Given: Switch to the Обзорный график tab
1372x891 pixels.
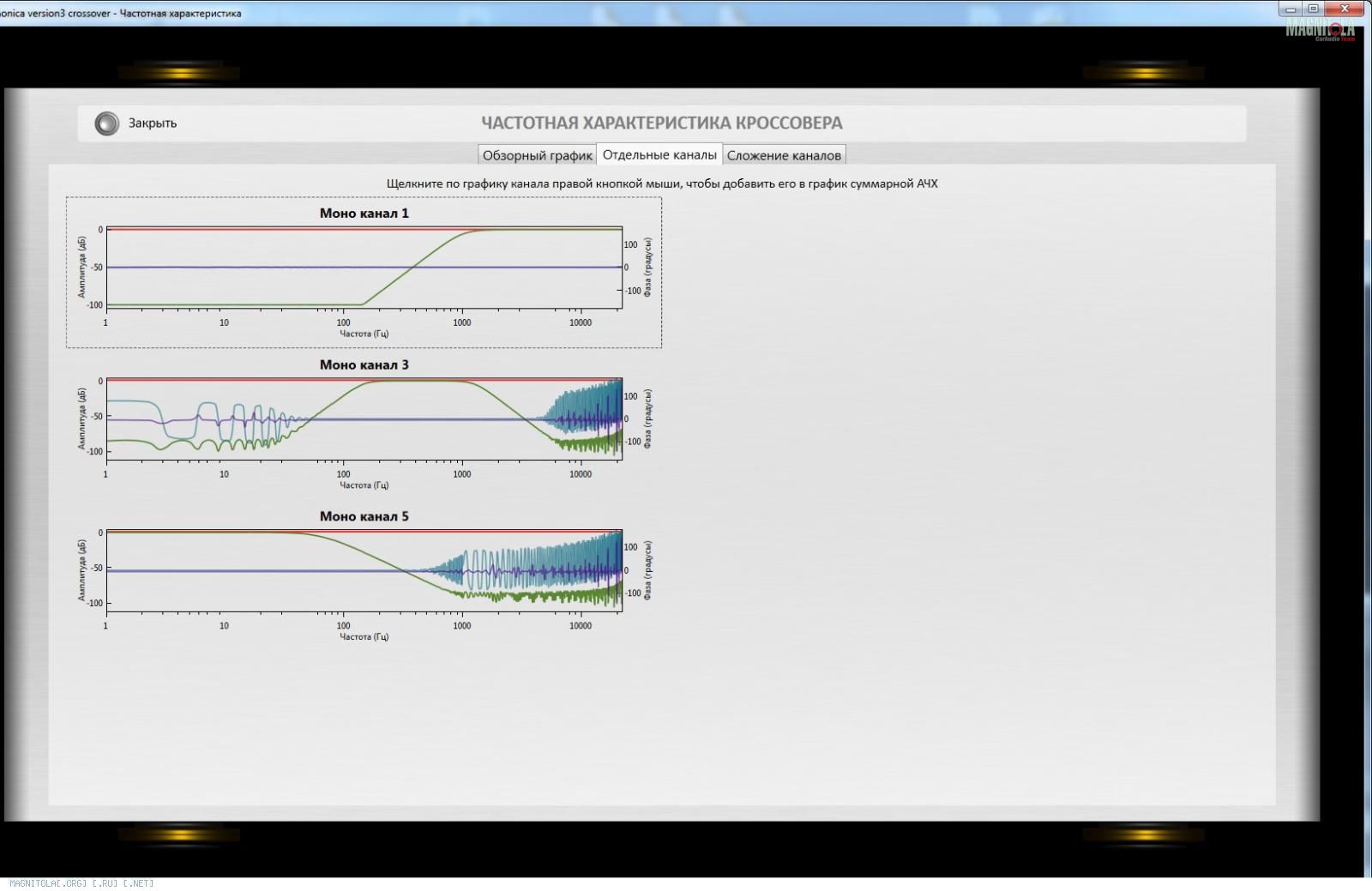Looking at the screenshot, I should [x=537, y=155].
